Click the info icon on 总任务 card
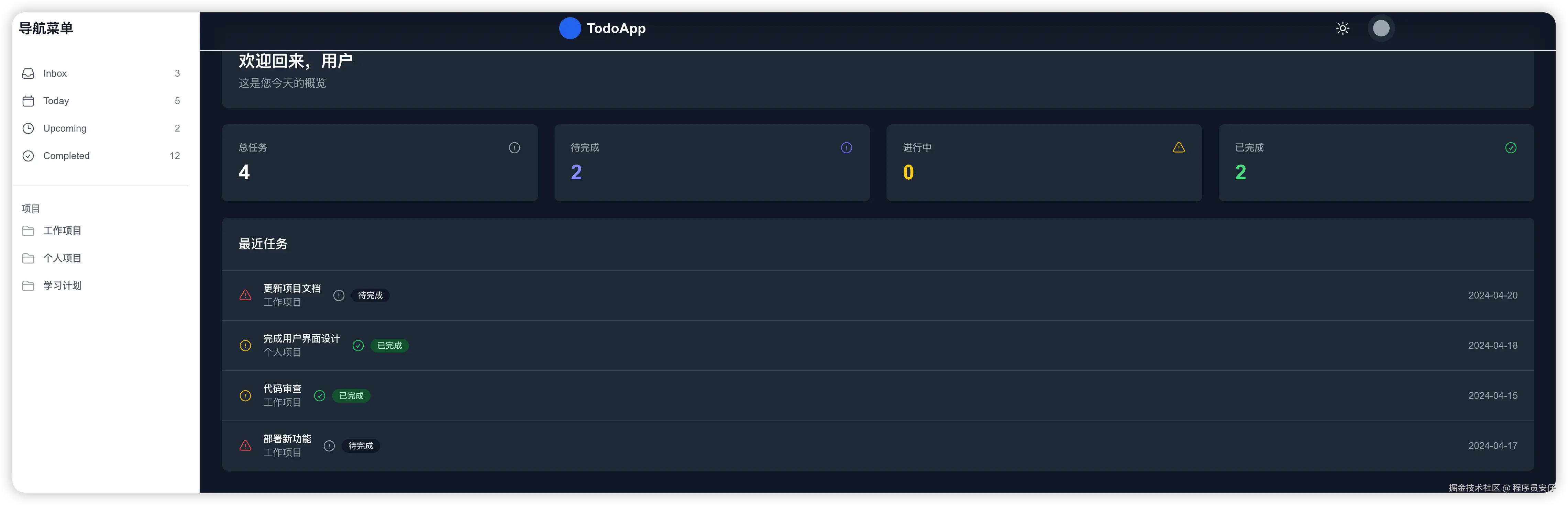The height and width of the screenshot is (505, 1568). 514,148
